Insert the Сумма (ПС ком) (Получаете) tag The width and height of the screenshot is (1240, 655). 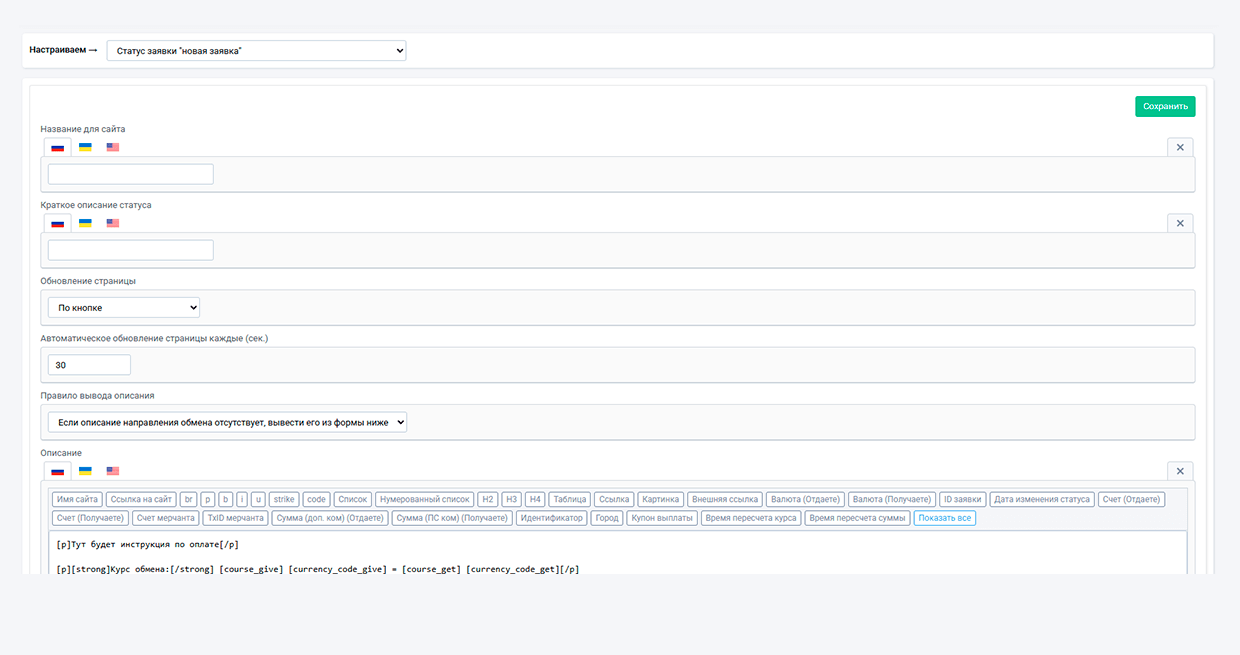tap(452, 518)
